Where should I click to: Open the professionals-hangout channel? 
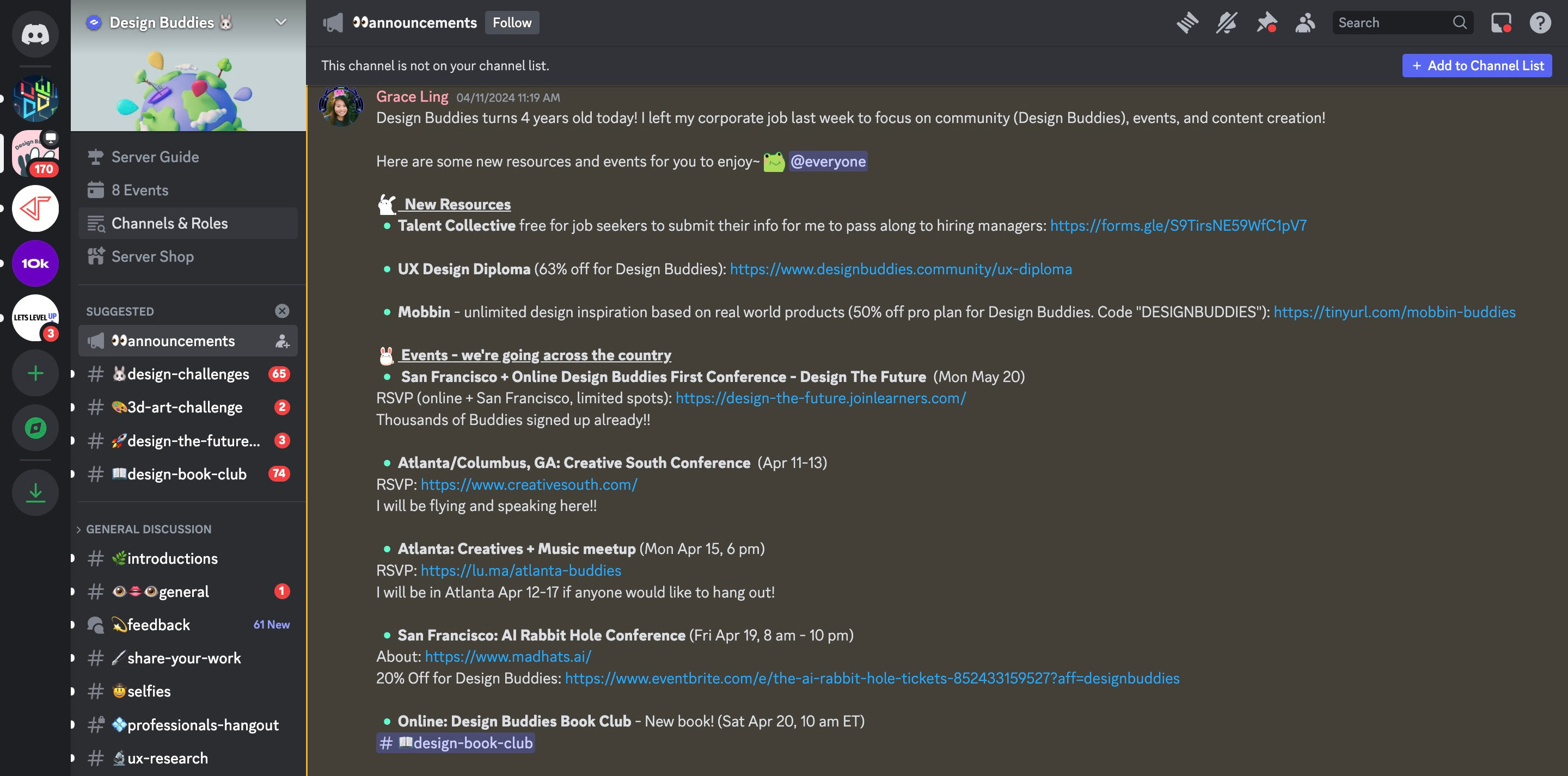coord(188,725)
